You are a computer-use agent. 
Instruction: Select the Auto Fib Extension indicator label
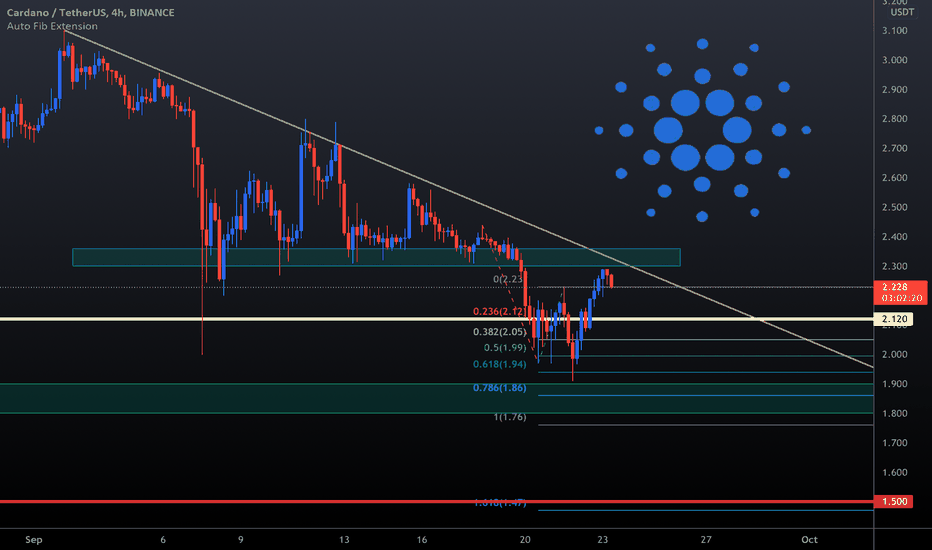click(52, 26)
